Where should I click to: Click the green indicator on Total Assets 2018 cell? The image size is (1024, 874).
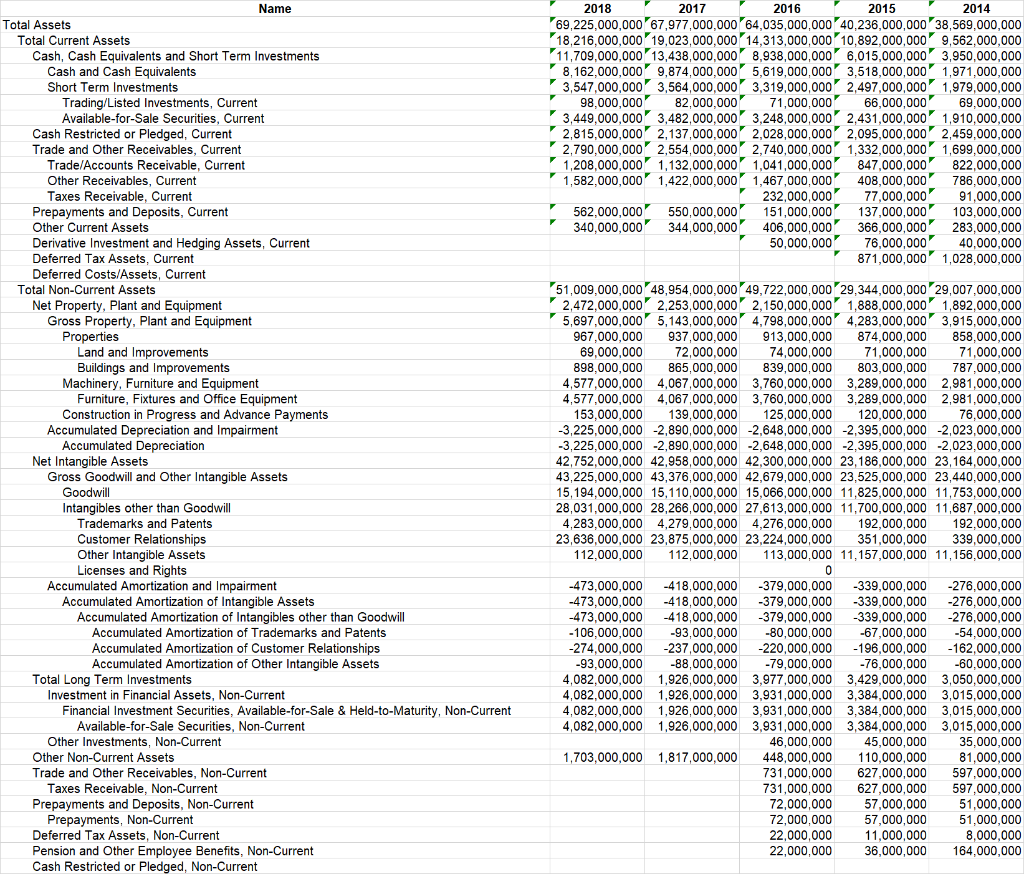tap(552, 20)
